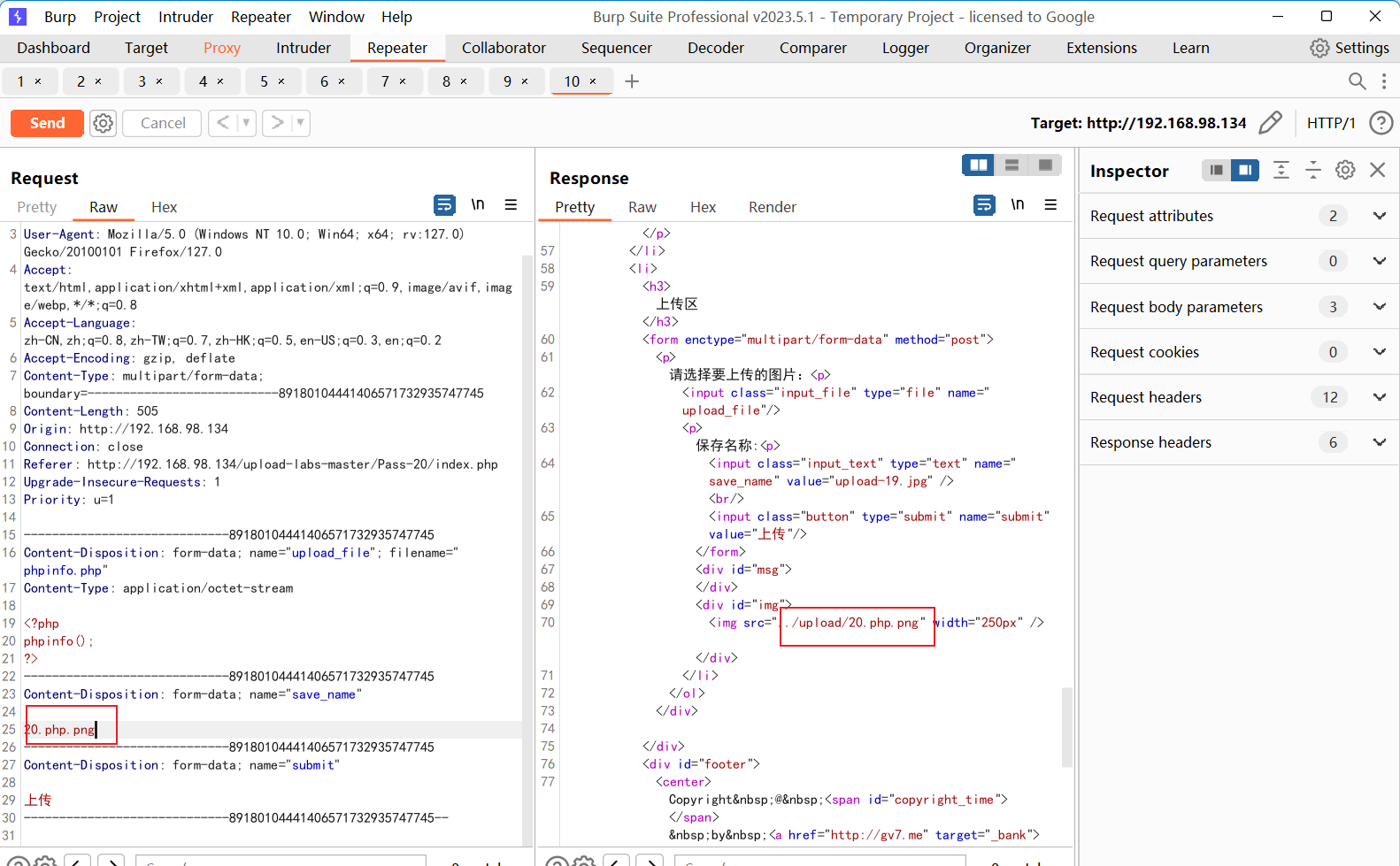Screen dimensions: 1400x866
Task: Toggle word wrap in Request editor
Action: pos(444,205)
